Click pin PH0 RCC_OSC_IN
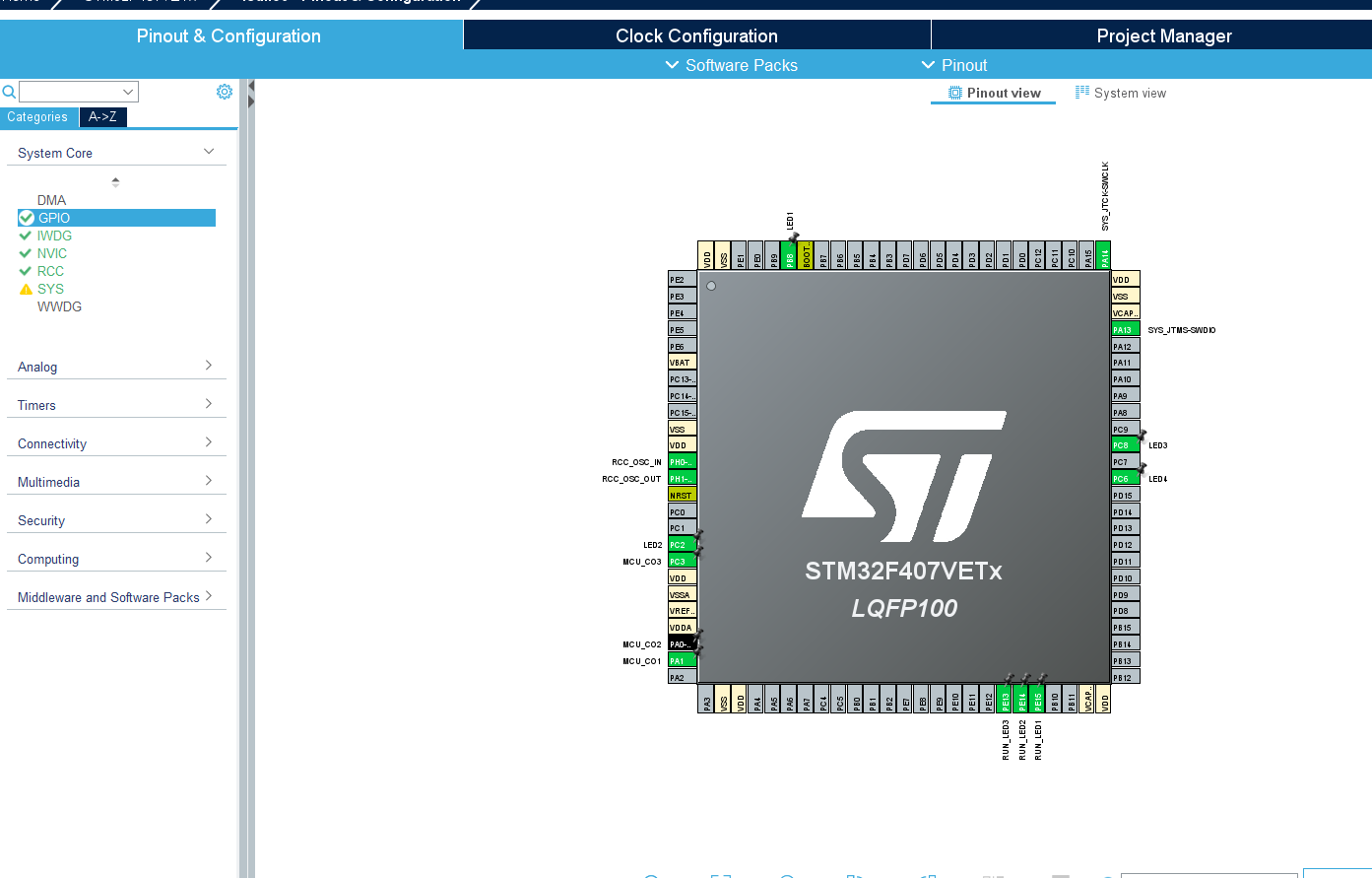 pos(683,461)
